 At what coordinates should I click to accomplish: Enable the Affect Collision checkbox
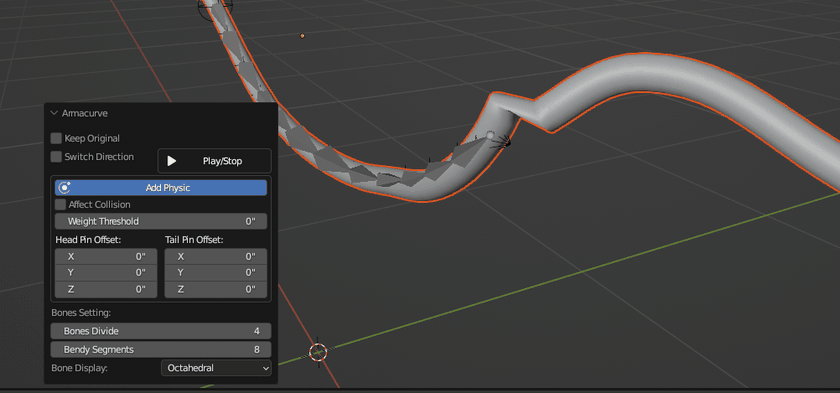(61, 205)
